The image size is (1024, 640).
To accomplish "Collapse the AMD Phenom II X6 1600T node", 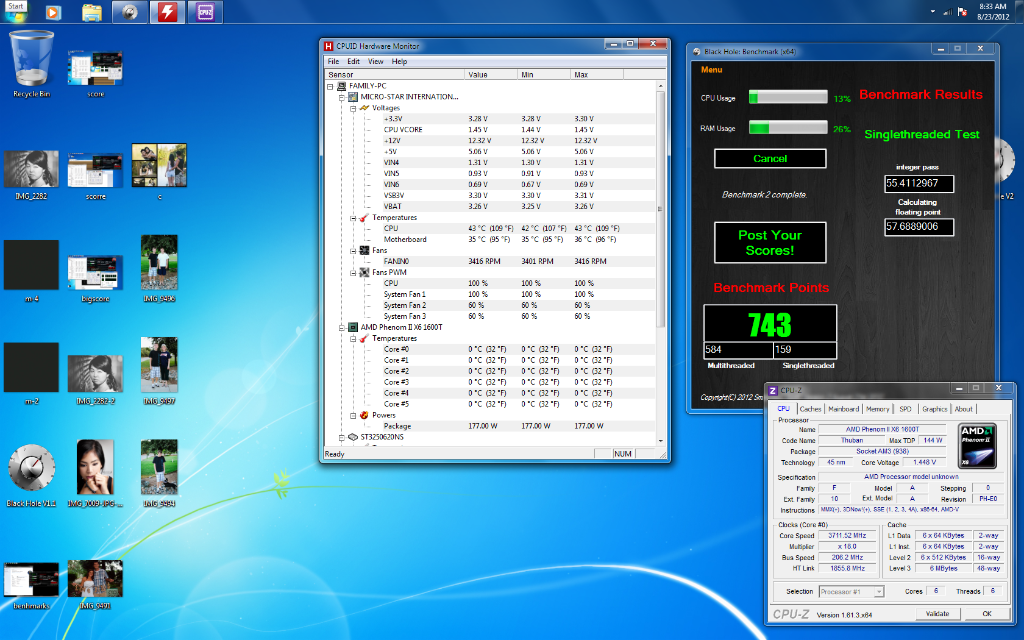I will coord(342,328).
